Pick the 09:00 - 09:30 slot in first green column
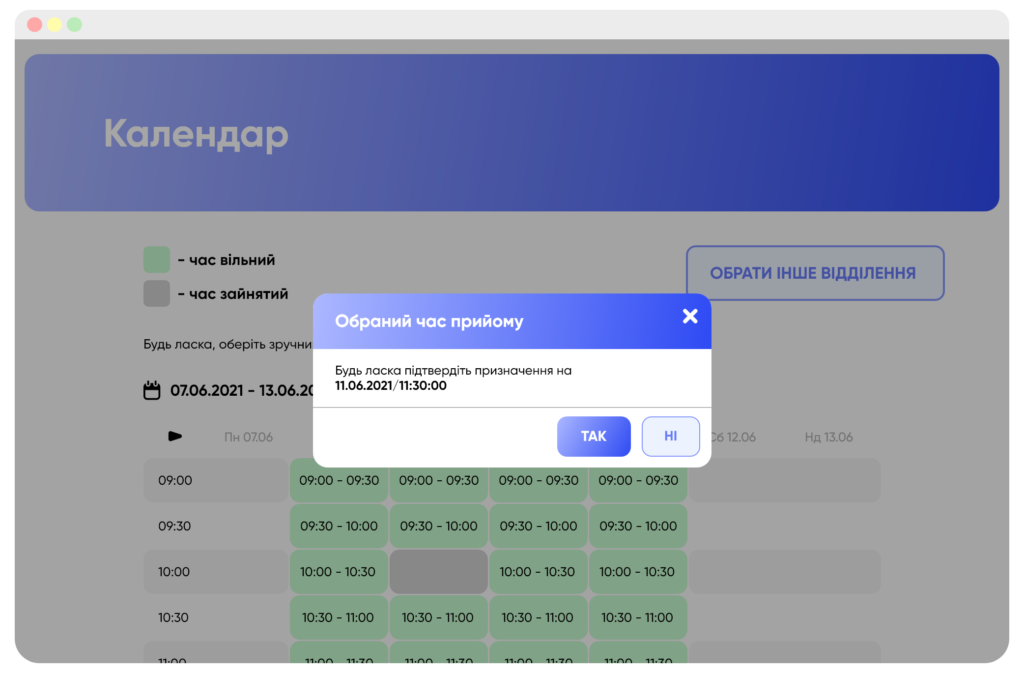This screenshot has height=673, width=1024. [339, 480]
